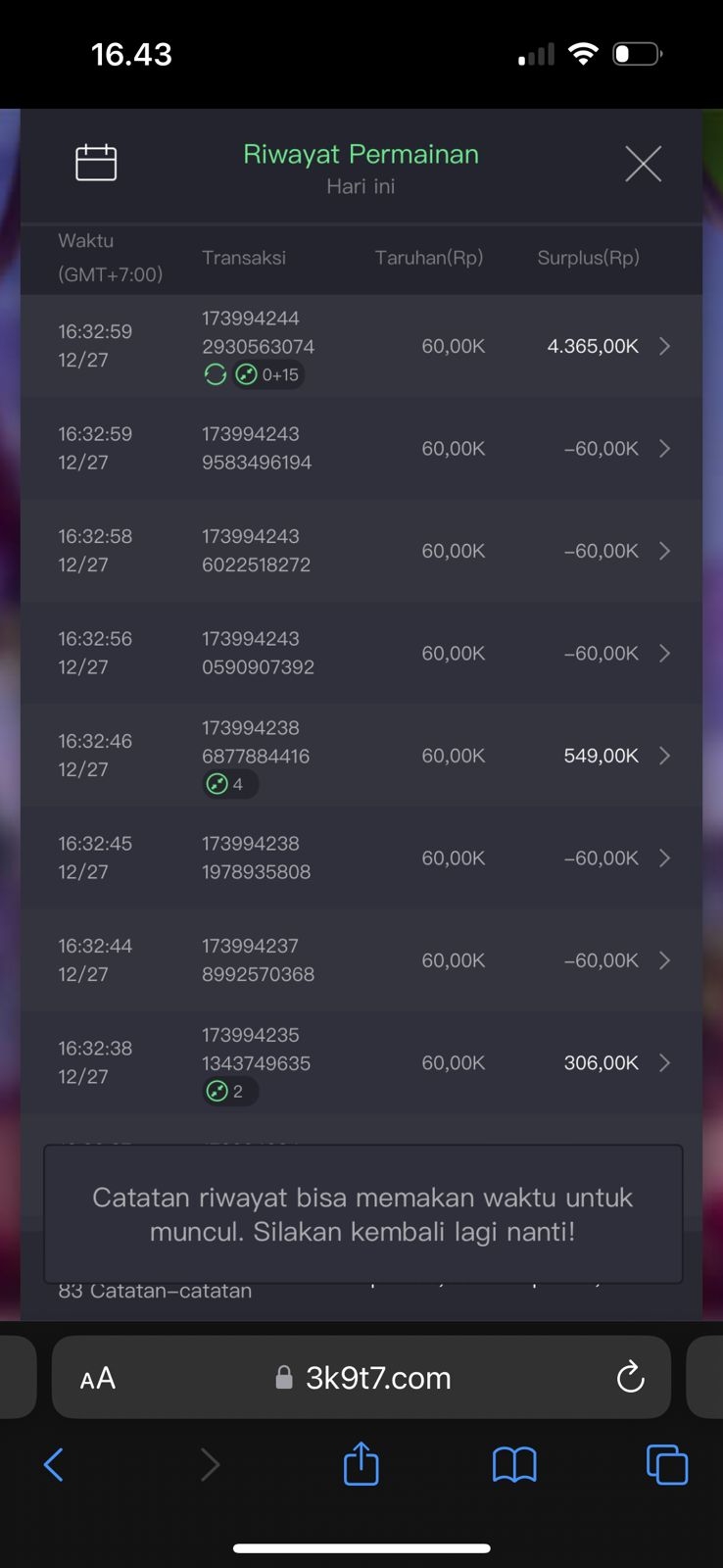Tap the free spin badge showing 4
723x1568 pixels.
(x=229, y=784)
